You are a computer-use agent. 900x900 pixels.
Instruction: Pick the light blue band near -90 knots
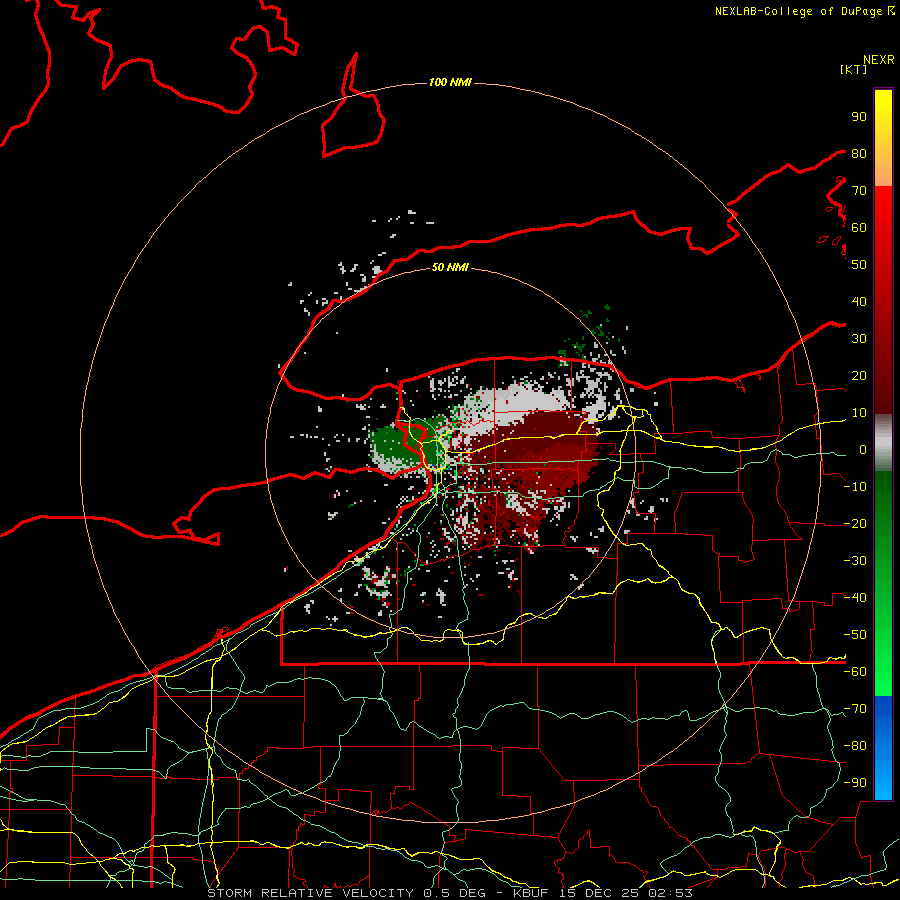point(883,783)
